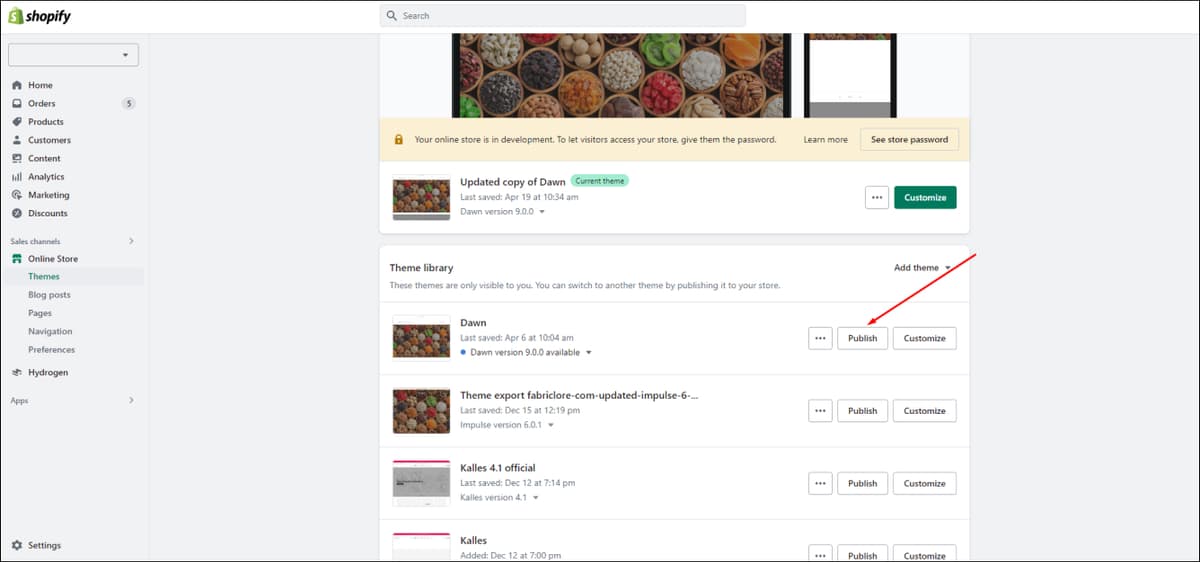Open Navigation under Online Store
The width and height of the screenshot is (1200, 562).
pyautogui.click(x=50, y=331)
